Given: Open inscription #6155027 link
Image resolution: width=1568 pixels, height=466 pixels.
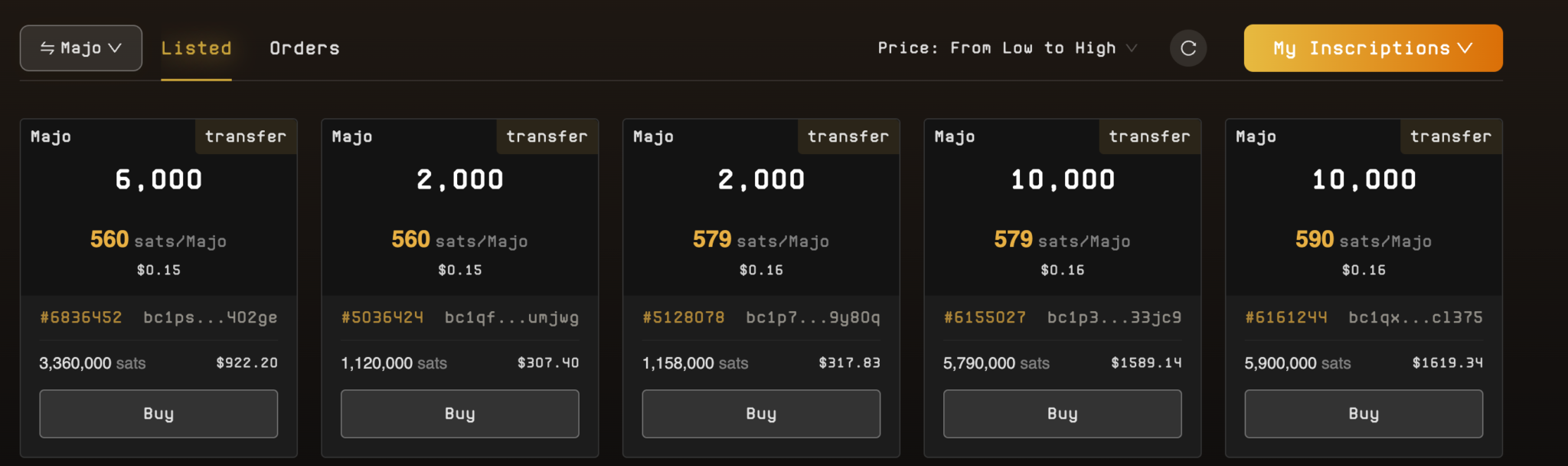Looking at the screenshot, I should coord(985,317).
